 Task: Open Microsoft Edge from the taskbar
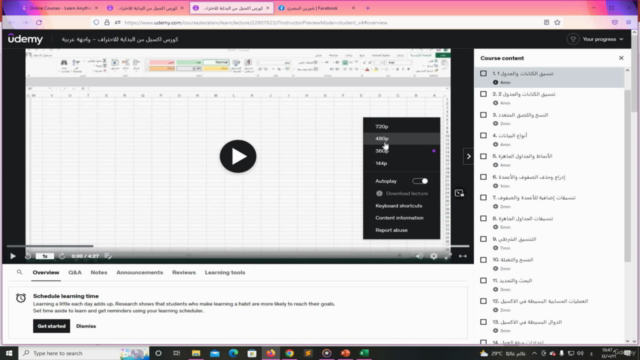[233, 353]
